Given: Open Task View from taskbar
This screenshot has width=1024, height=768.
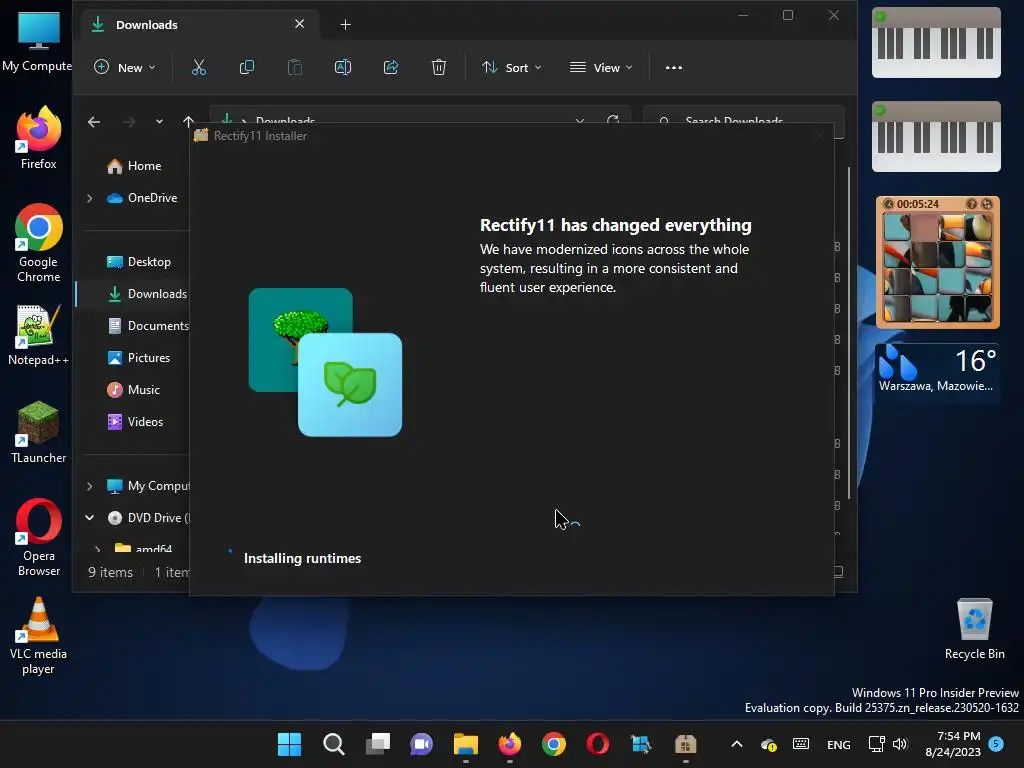Looking at the screenshot, I should pyautogui.click(x=377, y=744).
